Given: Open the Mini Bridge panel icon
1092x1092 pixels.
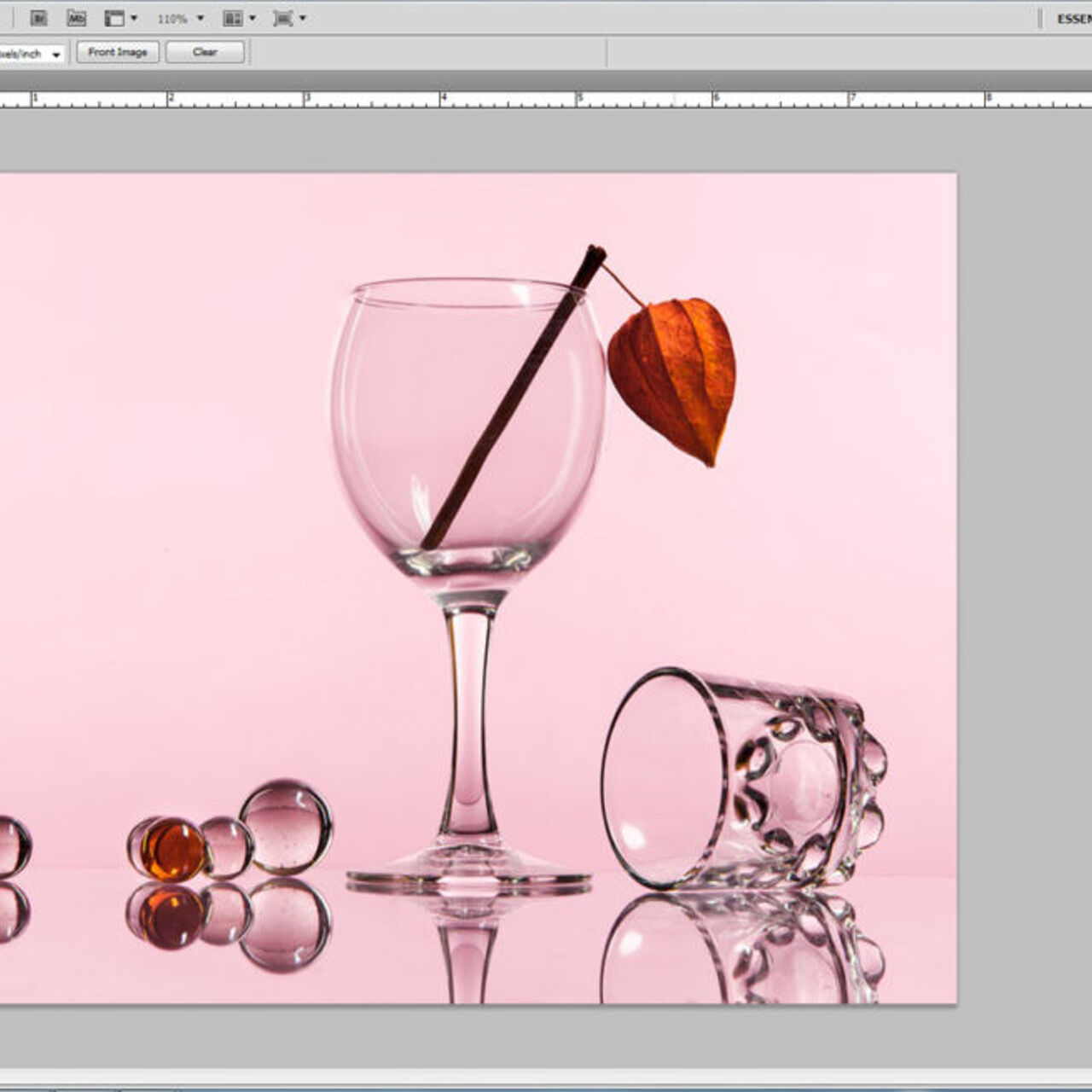Looking at the screenshot, I should click(x=77, y=18).
